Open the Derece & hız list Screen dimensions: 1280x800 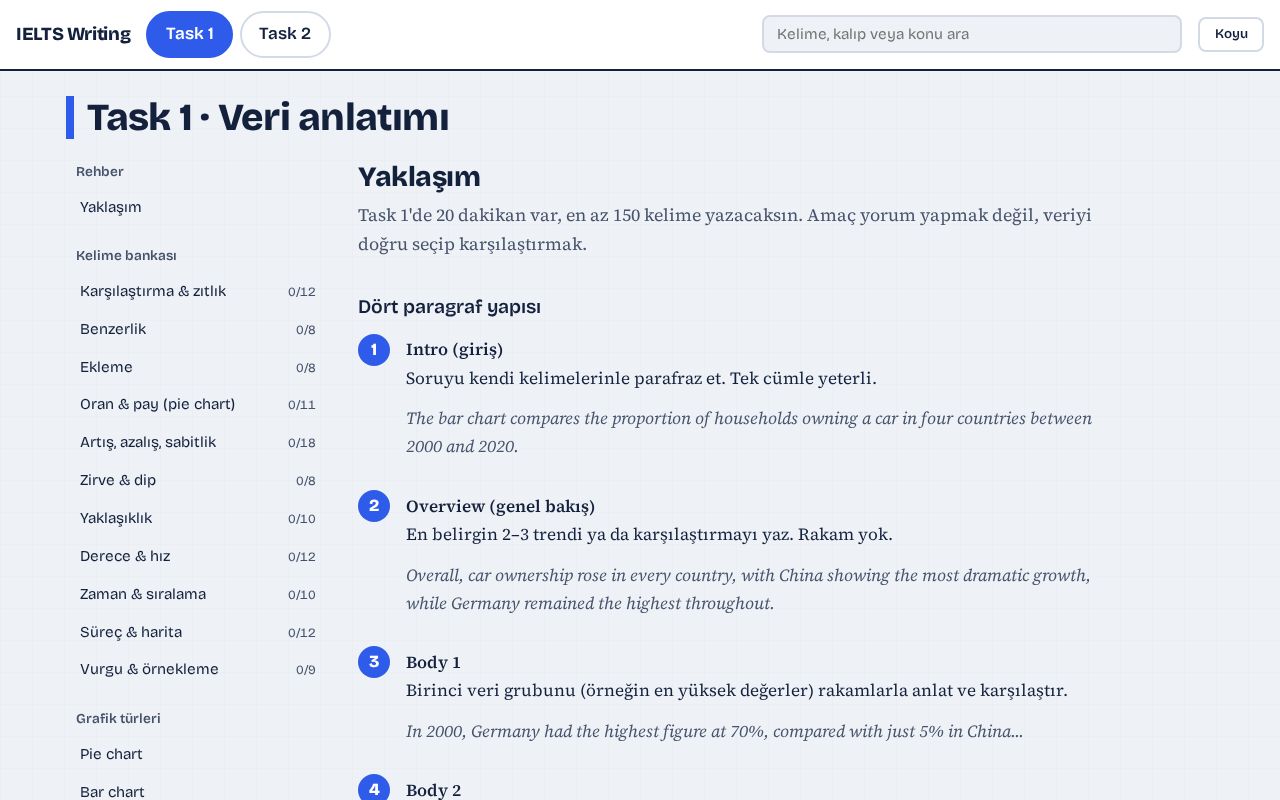tap(198, 556)
